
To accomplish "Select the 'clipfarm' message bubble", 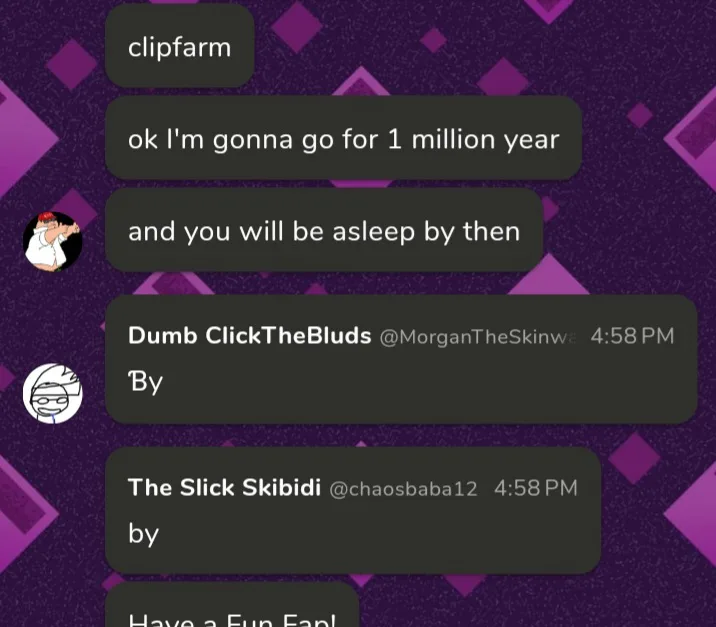I will pos(179,46).
